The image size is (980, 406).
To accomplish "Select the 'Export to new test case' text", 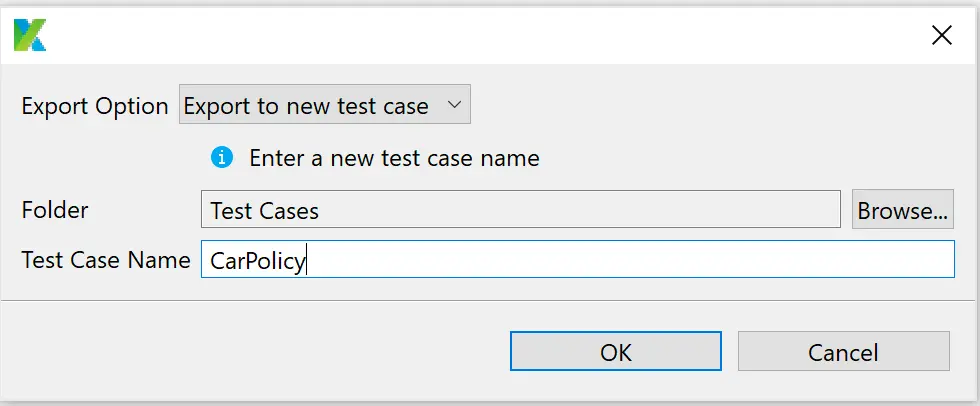I will (x=306, y=106).
